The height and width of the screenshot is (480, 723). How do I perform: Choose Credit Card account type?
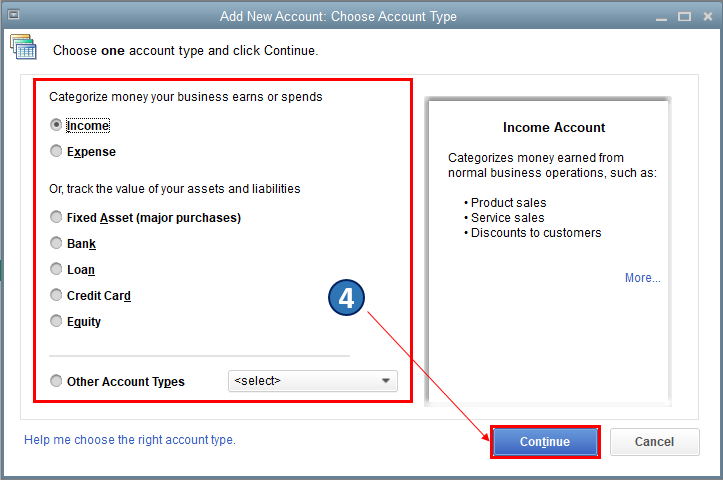click(56, 295)
